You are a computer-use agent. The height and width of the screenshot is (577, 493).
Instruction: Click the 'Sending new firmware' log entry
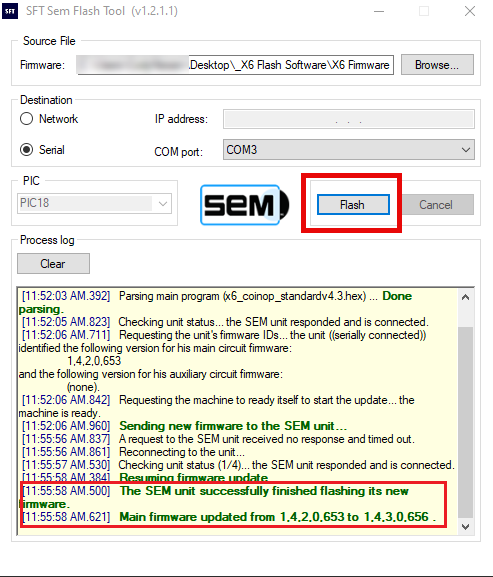tap(185, 426)
